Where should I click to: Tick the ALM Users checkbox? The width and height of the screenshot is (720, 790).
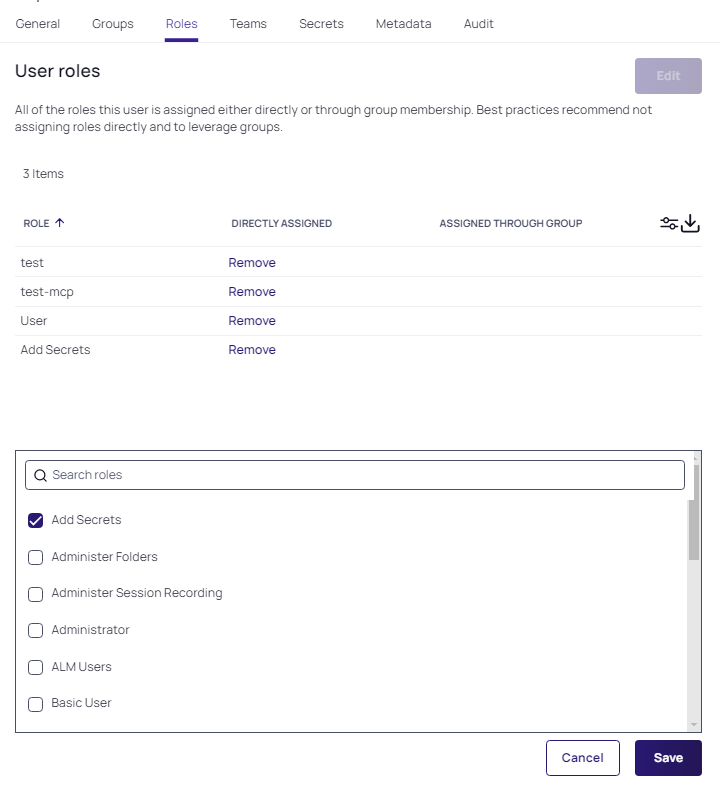pyautogui.click(x=35, y=667)
